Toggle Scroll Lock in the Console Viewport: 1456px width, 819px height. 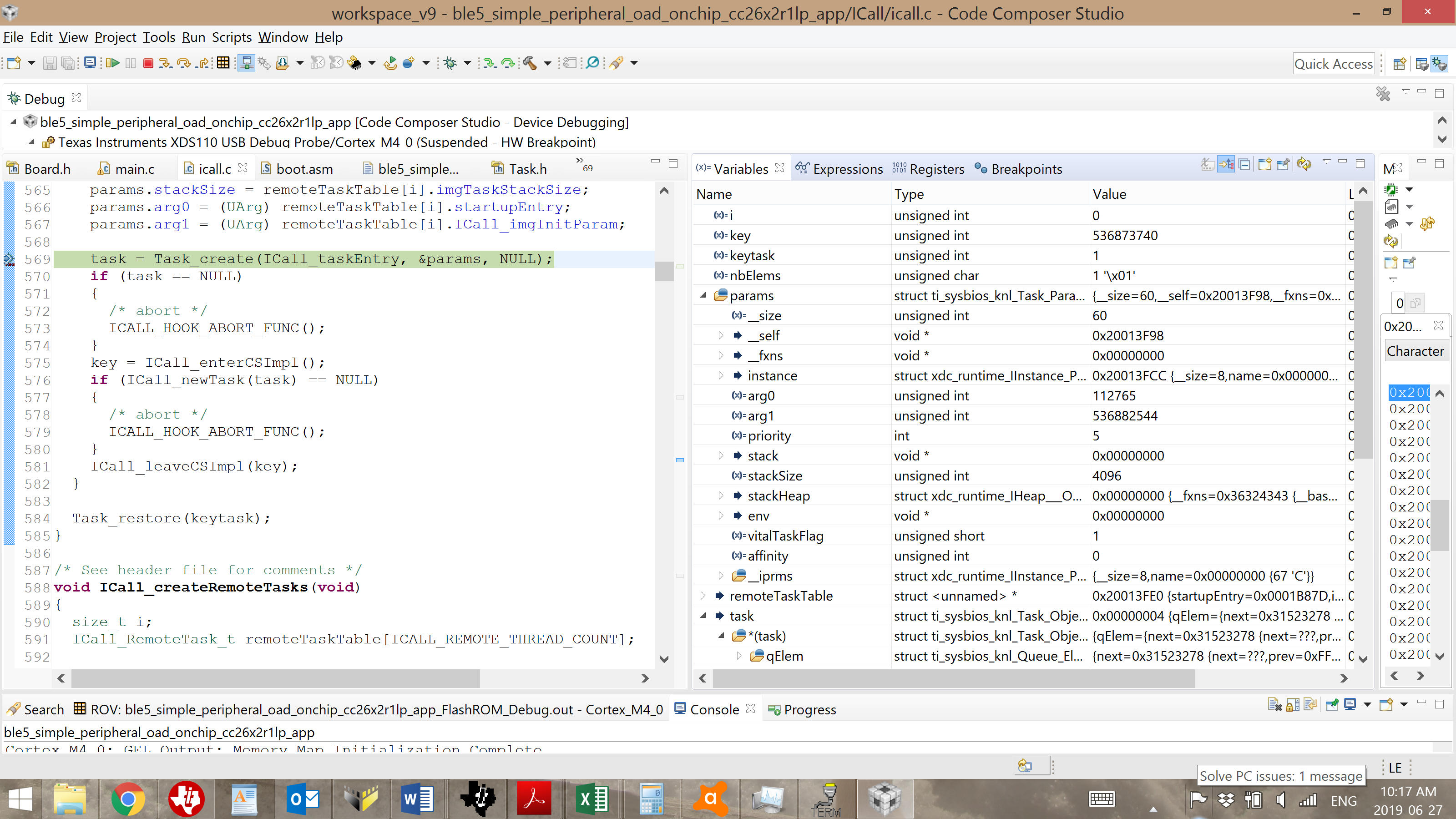click(x=1293, y=704)
